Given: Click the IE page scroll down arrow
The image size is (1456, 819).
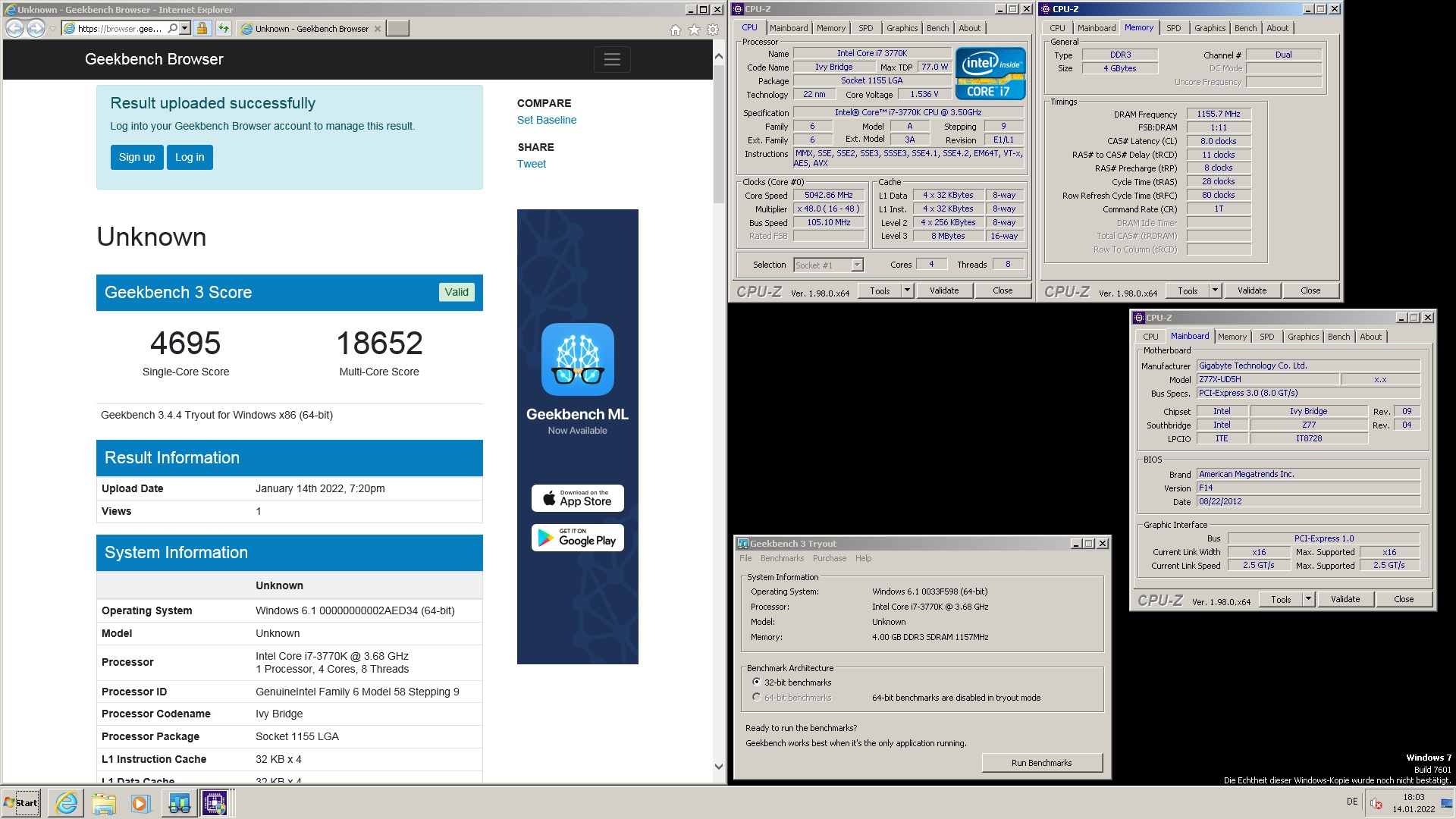Looking at the screenshot, I should tap(719, 767).
